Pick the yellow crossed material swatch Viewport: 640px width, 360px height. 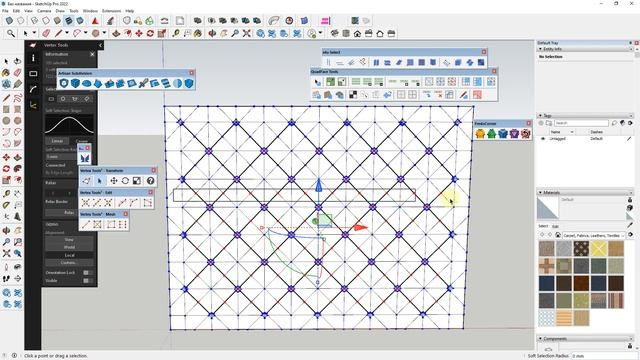[x=598, y=249]
